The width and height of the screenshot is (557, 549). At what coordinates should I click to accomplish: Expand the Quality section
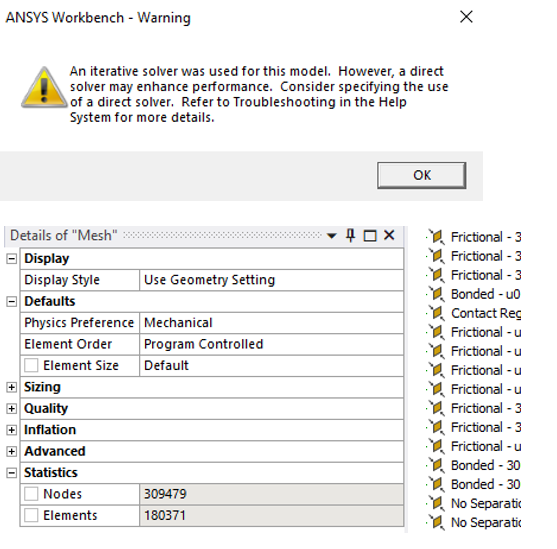[12, 409]
